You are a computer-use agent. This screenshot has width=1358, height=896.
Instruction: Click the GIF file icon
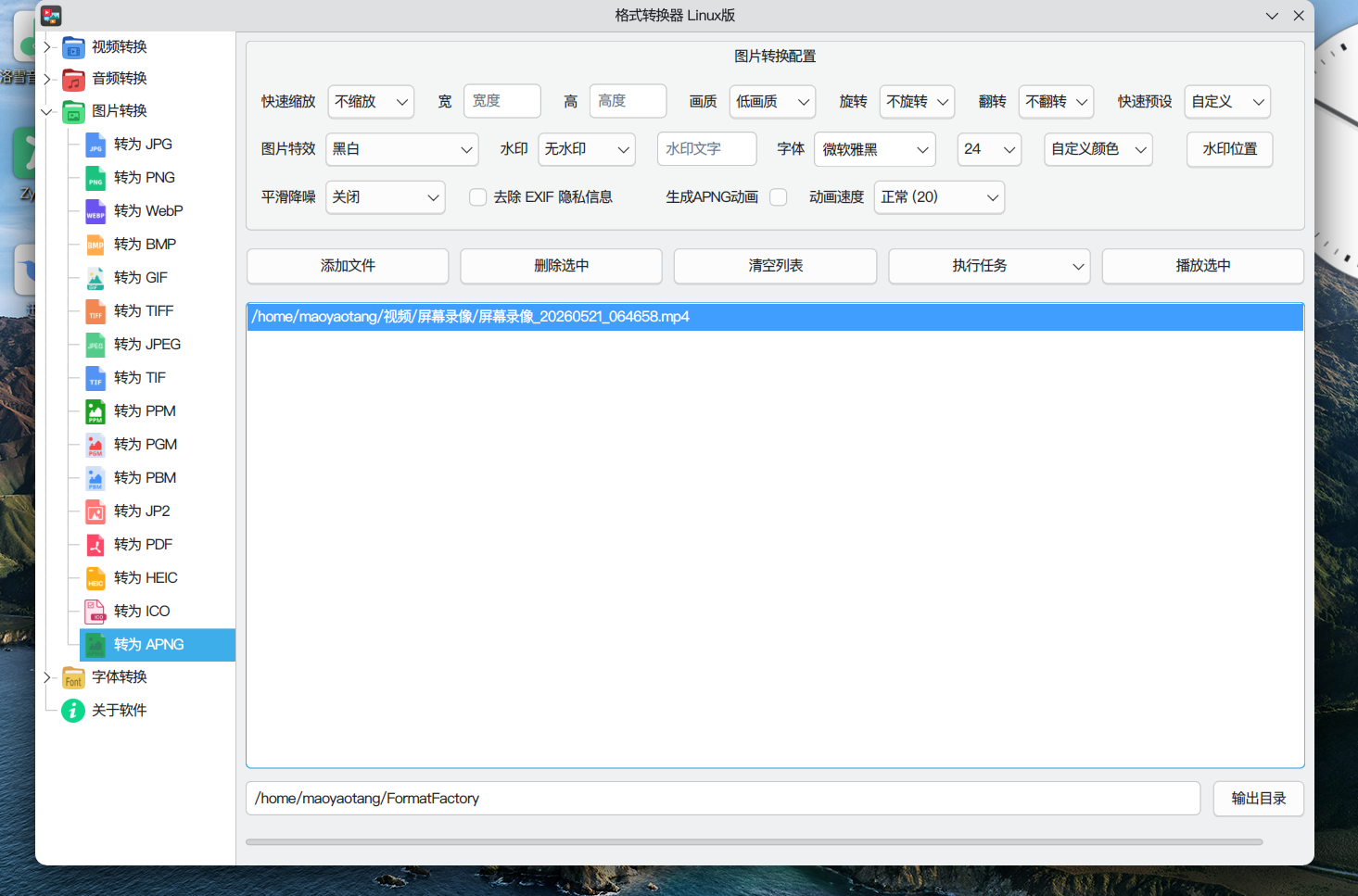coord(95,279)
